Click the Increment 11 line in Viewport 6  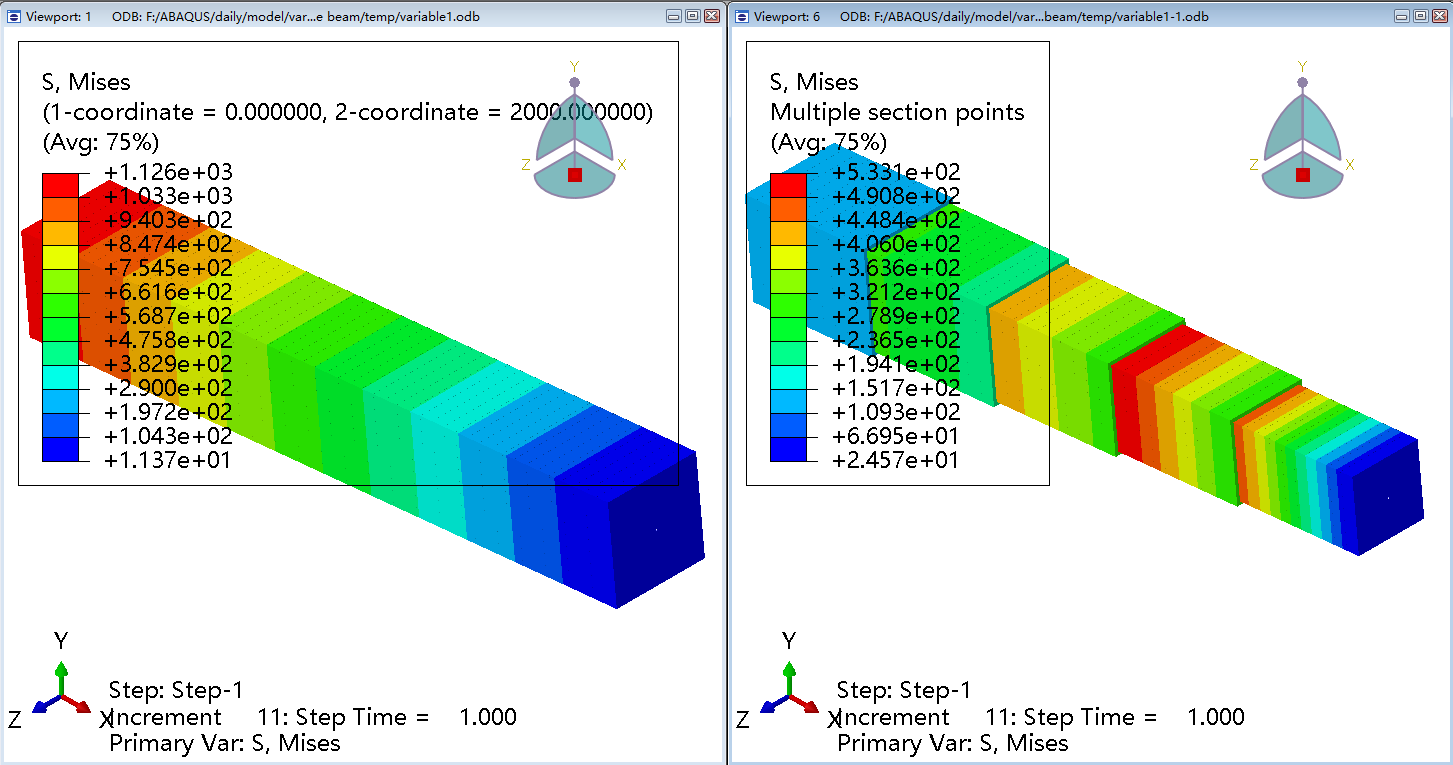pos(1041,717)
